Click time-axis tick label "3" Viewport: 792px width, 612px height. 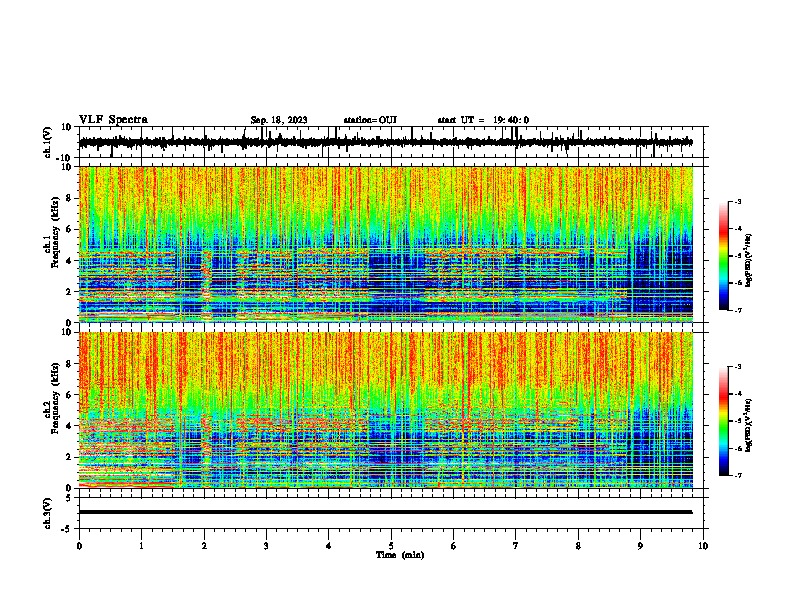tap(266, 546)
